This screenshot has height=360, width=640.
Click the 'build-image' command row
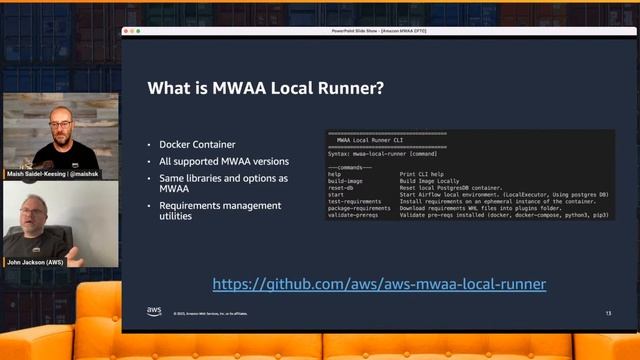tap(393, 181)
